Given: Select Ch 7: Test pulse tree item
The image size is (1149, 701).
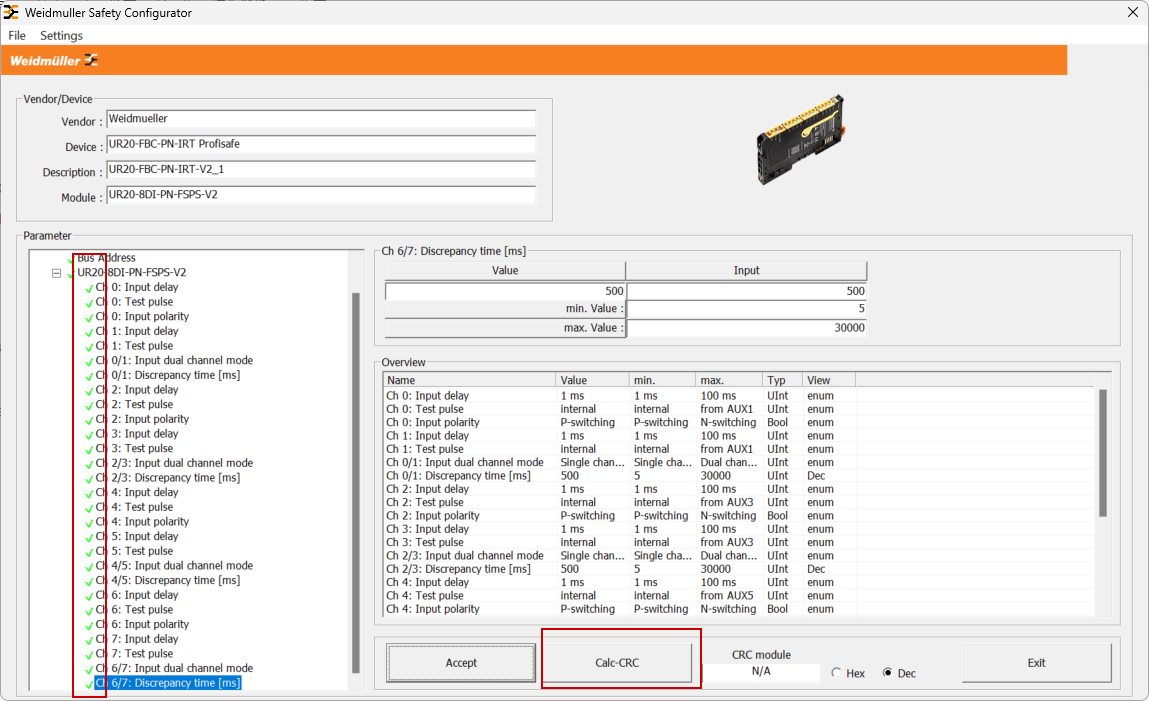Looking at the screenshot, I should click(x=134, y=653).
